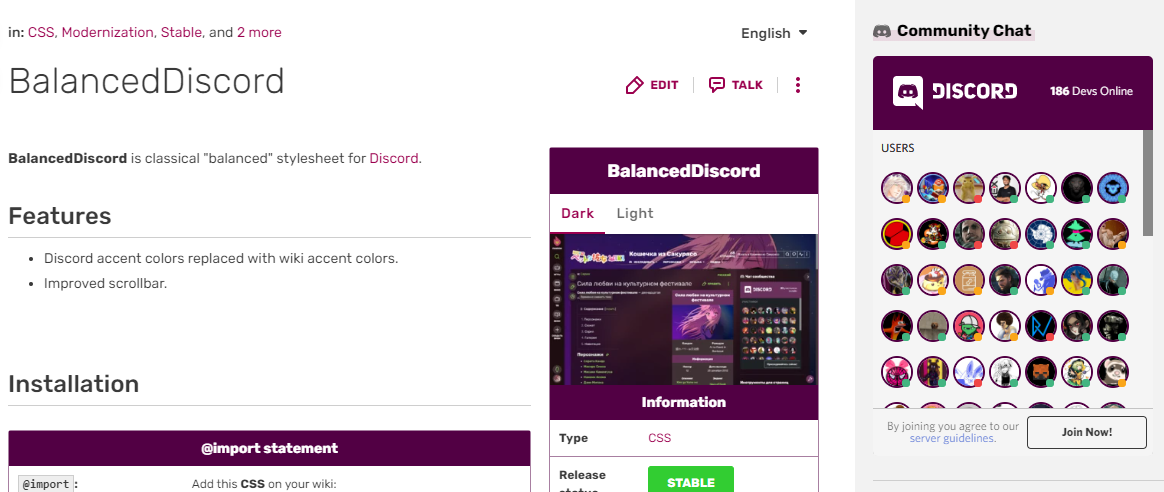Click the USERS label in Discord widget
The image size is (1164, 492).
[897, 148]
